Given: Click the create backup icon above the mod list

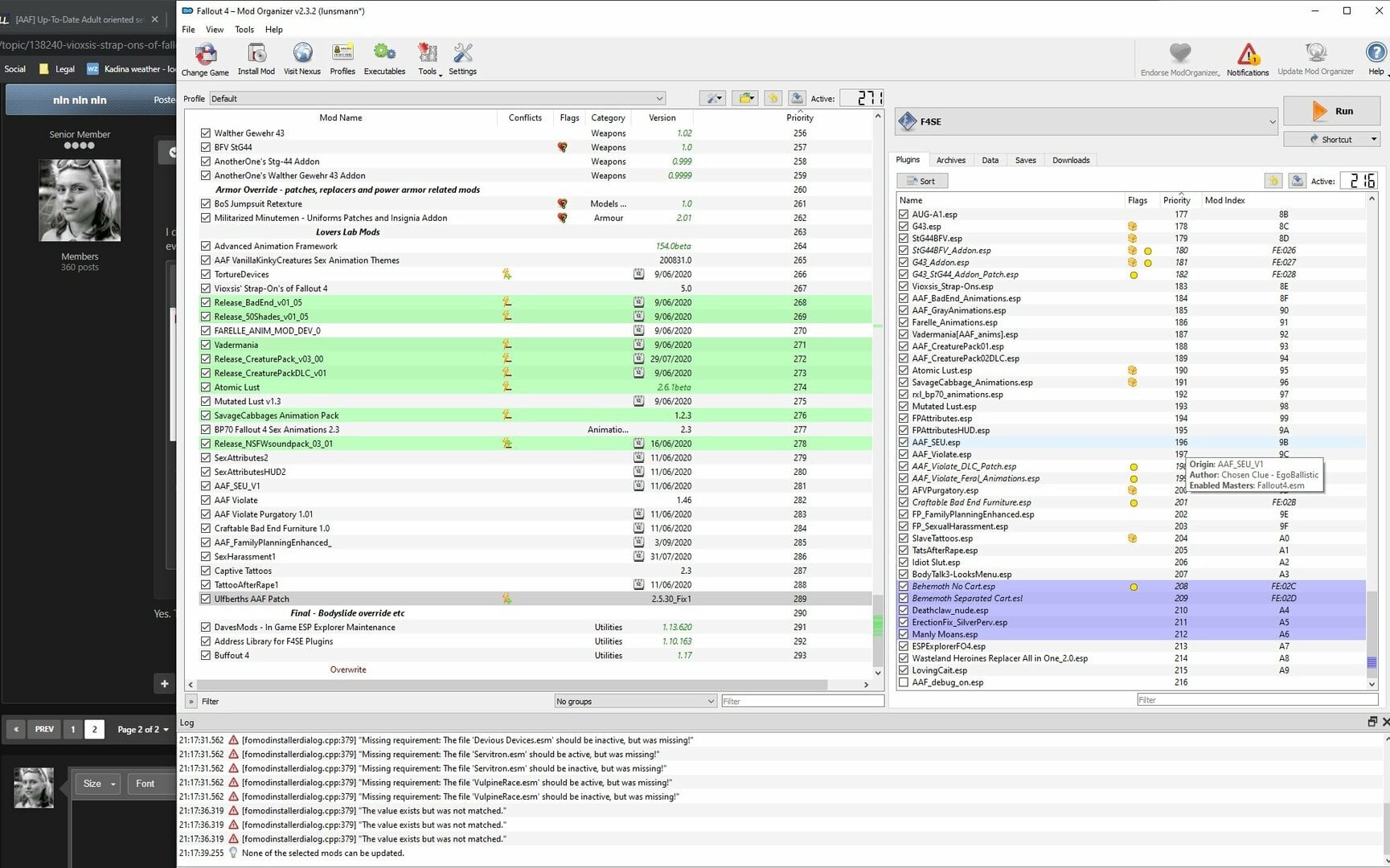Looking at the screenshot, I should tap(797, 98).
